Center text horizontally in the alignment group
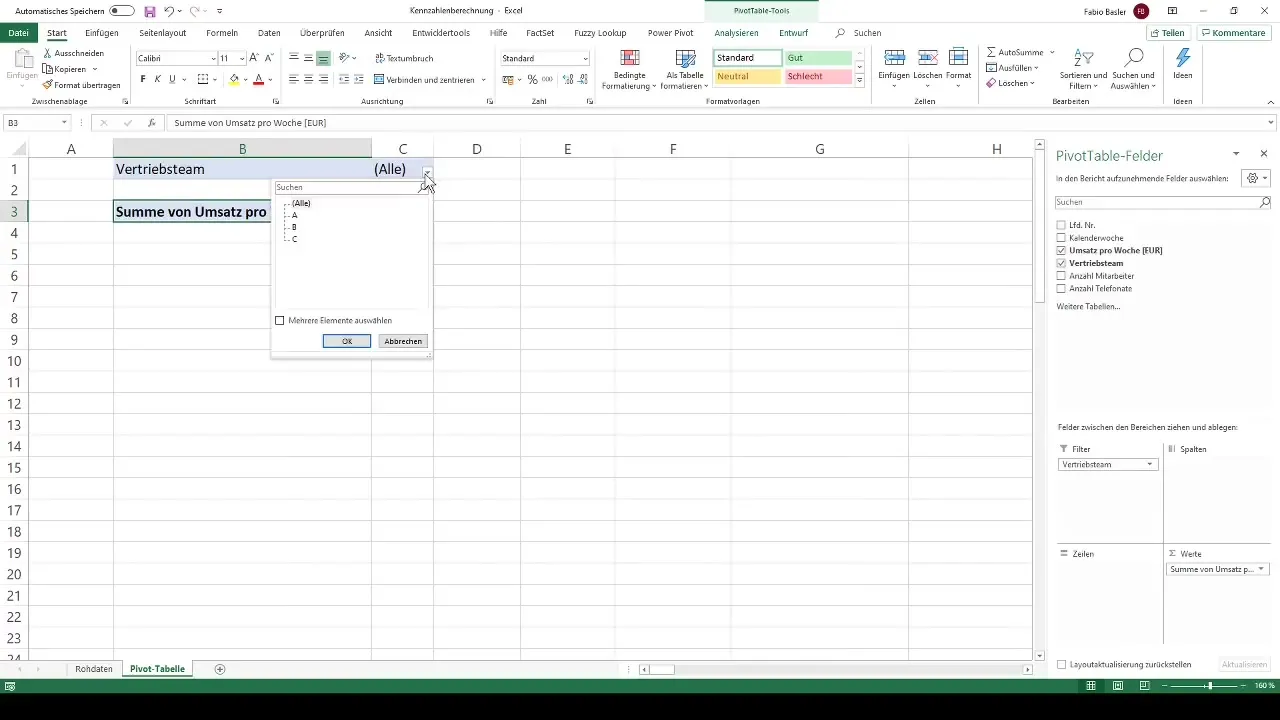Screen dimensions: 1280x720 point(308,79)
